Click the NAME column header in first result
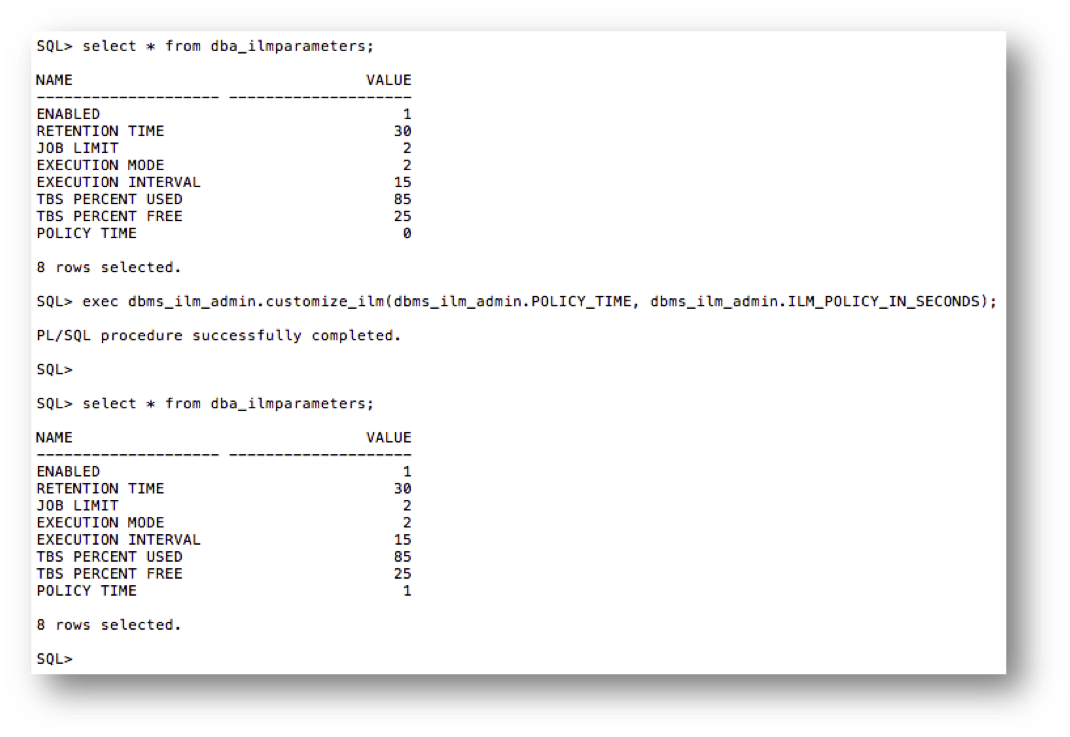1070x737 pixels. coord(54,80)
